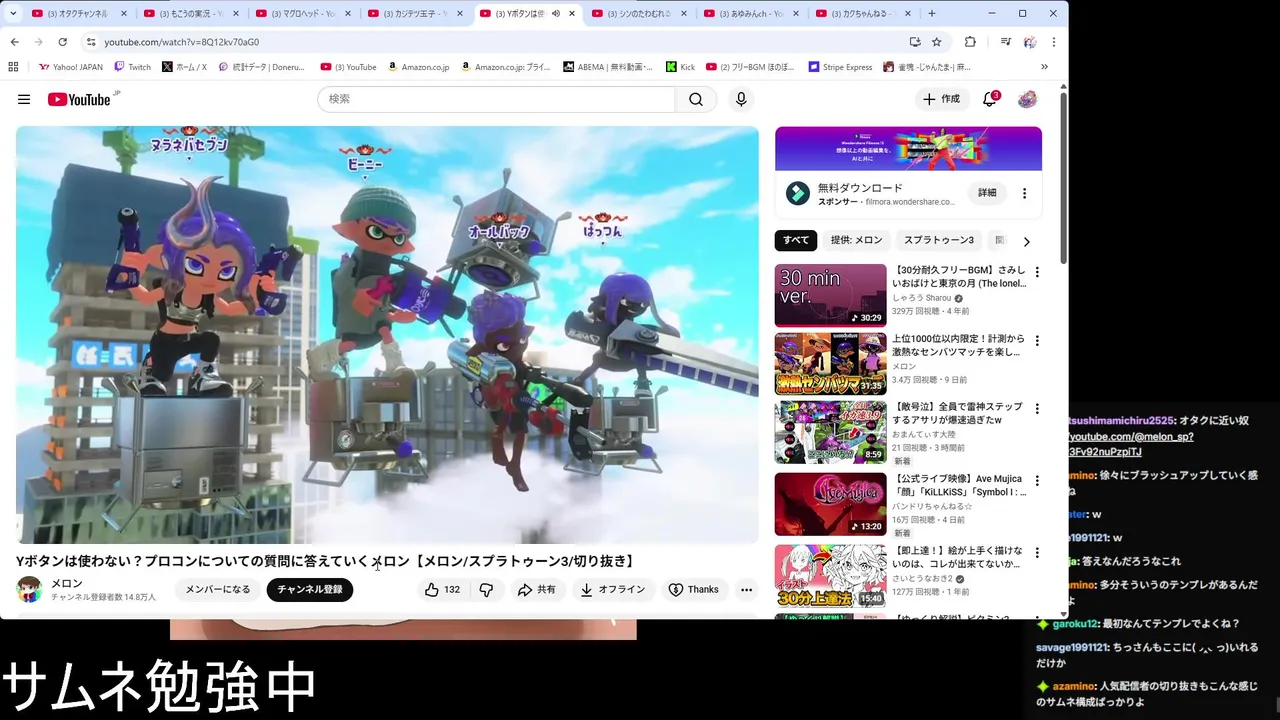Switch to the カクちゃんねる tab
This screenshot has height=720, width=1280.
pos(863,14)
